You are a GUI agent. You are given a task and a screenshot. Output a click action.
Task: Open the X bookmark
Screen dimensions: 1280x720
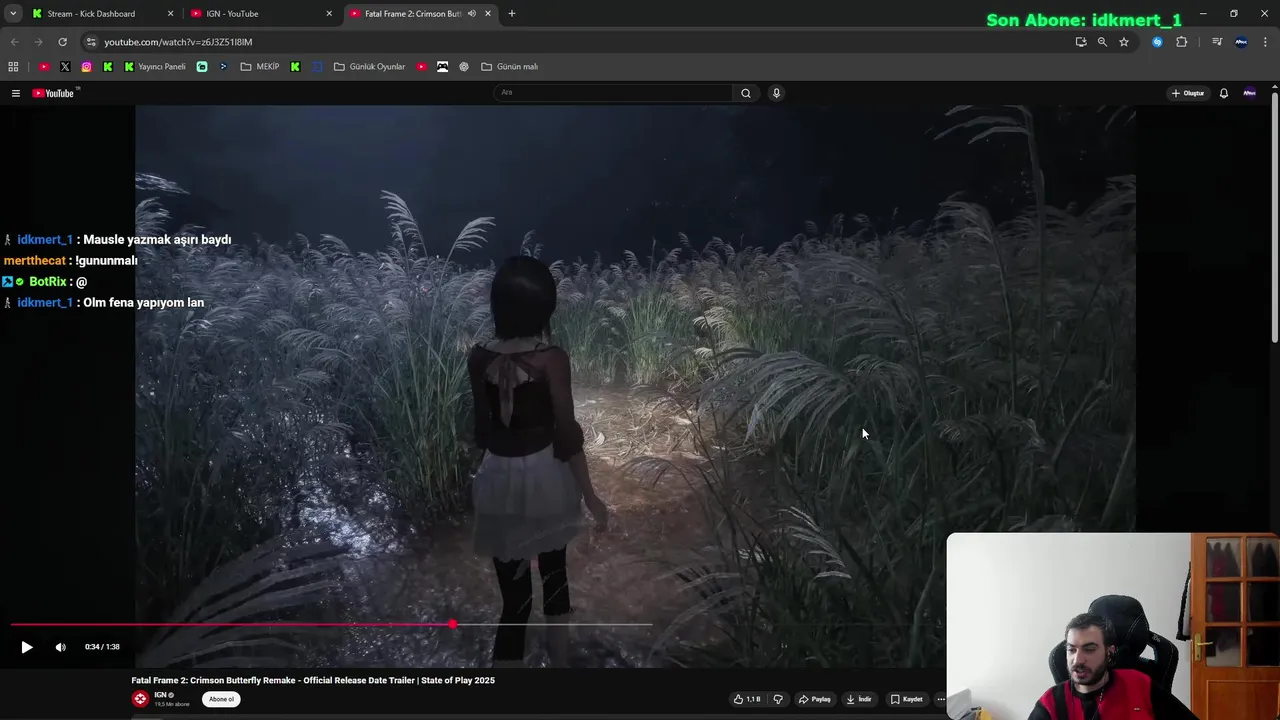click(x=65, y=67)
